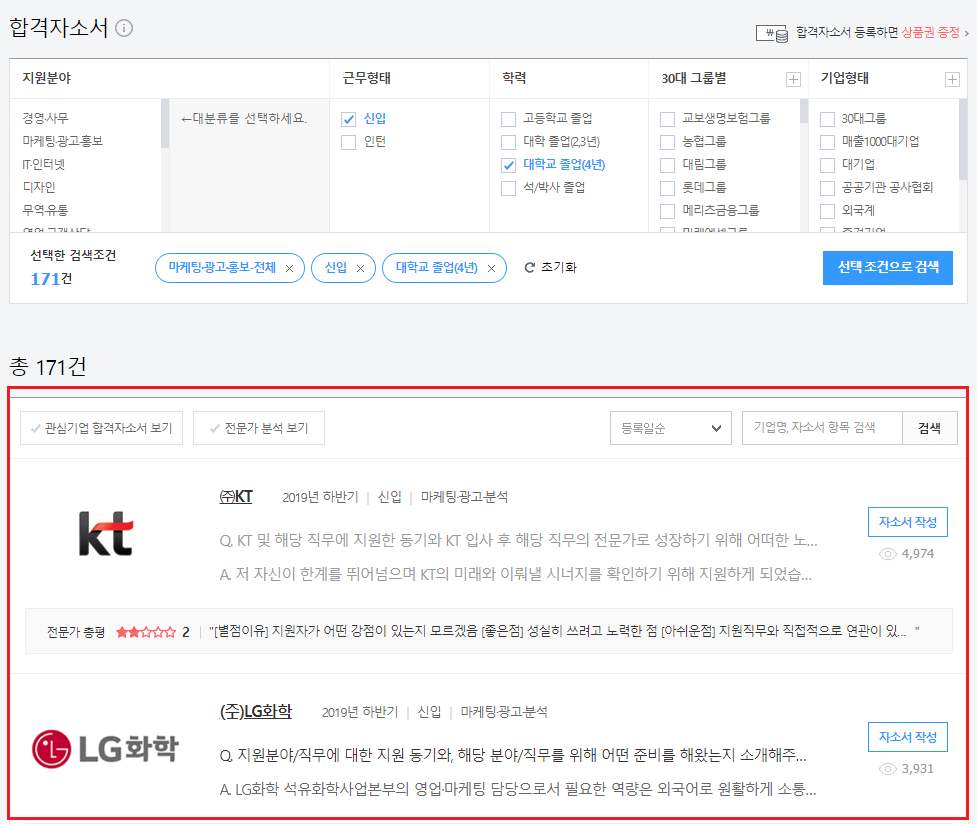Select IT·인터넷 category
The height and width of the screenshot is (824, 977).
[44, 165]
